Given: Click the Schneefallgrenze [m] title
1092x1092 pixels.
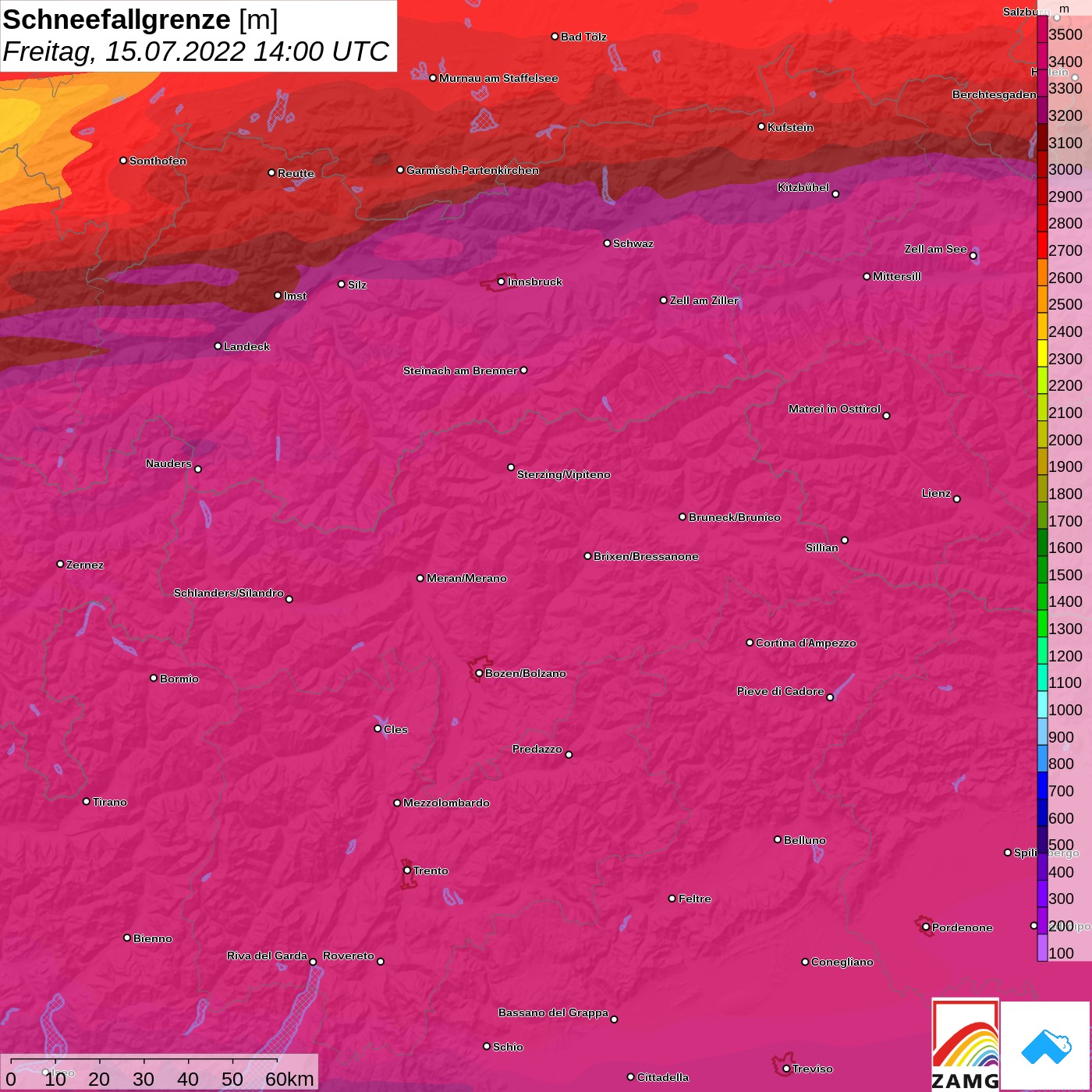Looking at the screenshot, I should [x=140, y=19].
